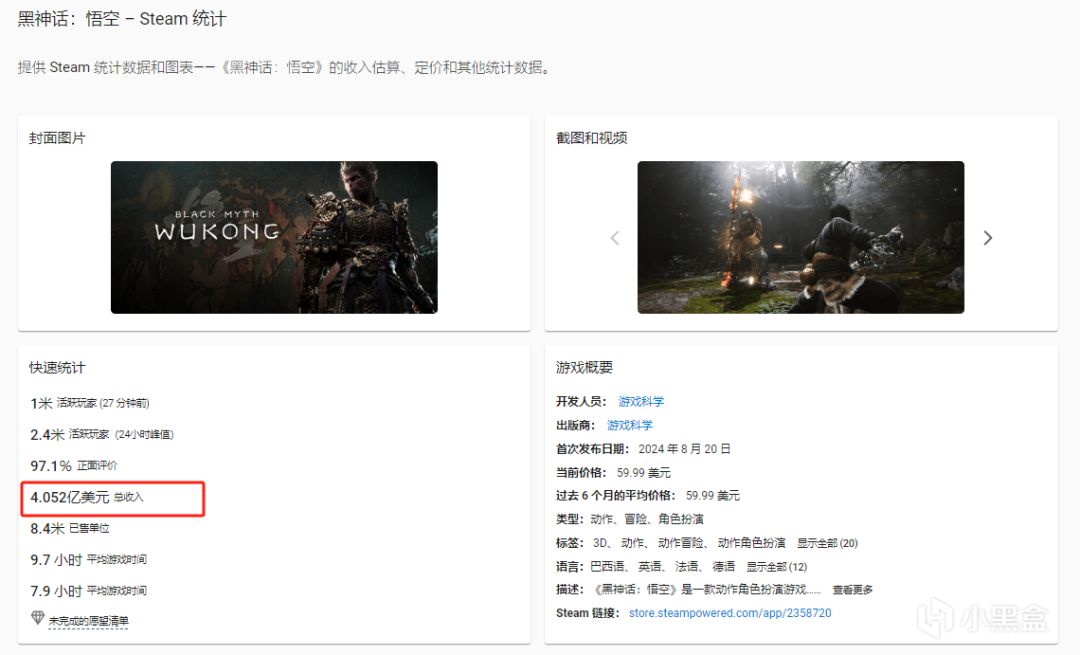Click the 当前价格 59.99 美元 value
The width and height of the screenshot is (1080, 655).
pyautogui.click(x=643, y=472)
